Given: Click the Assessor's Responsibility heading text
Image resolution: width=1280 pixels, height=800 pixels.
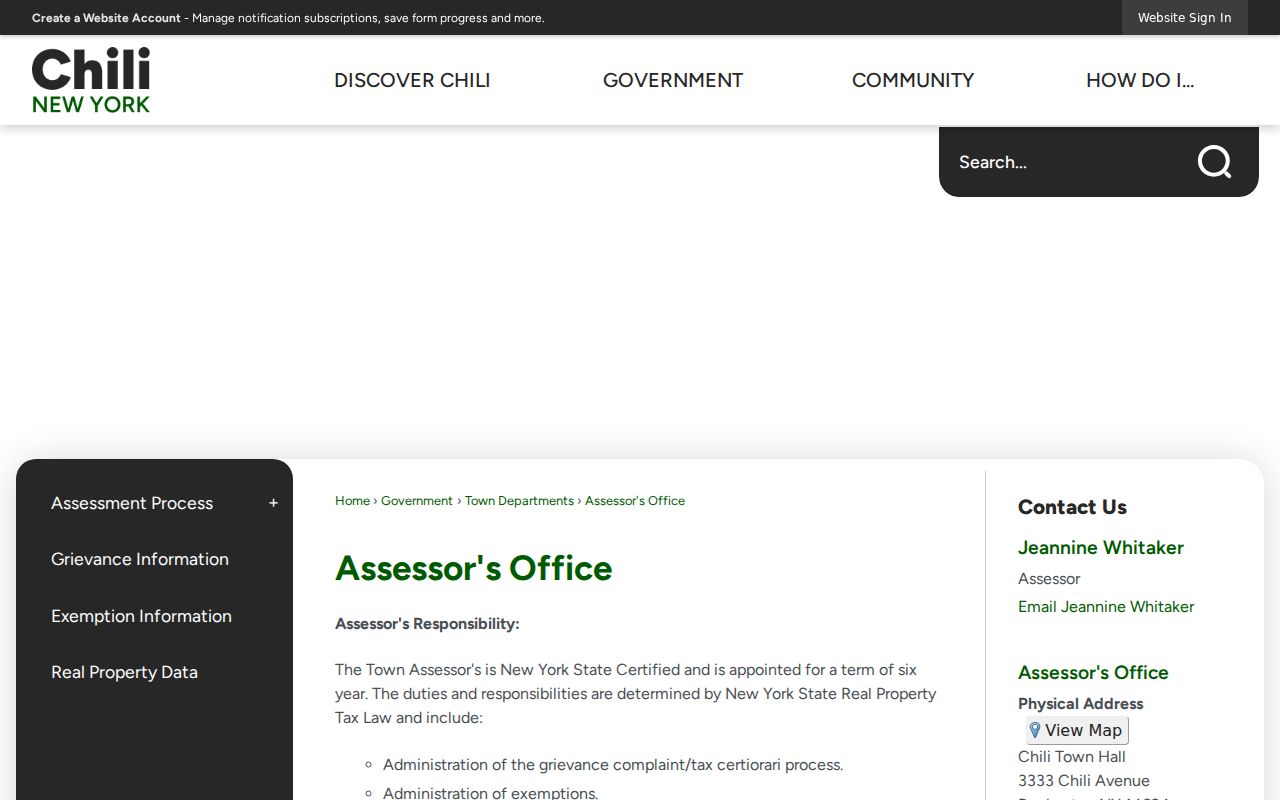Looking at the screenshot, I should 427,624.
